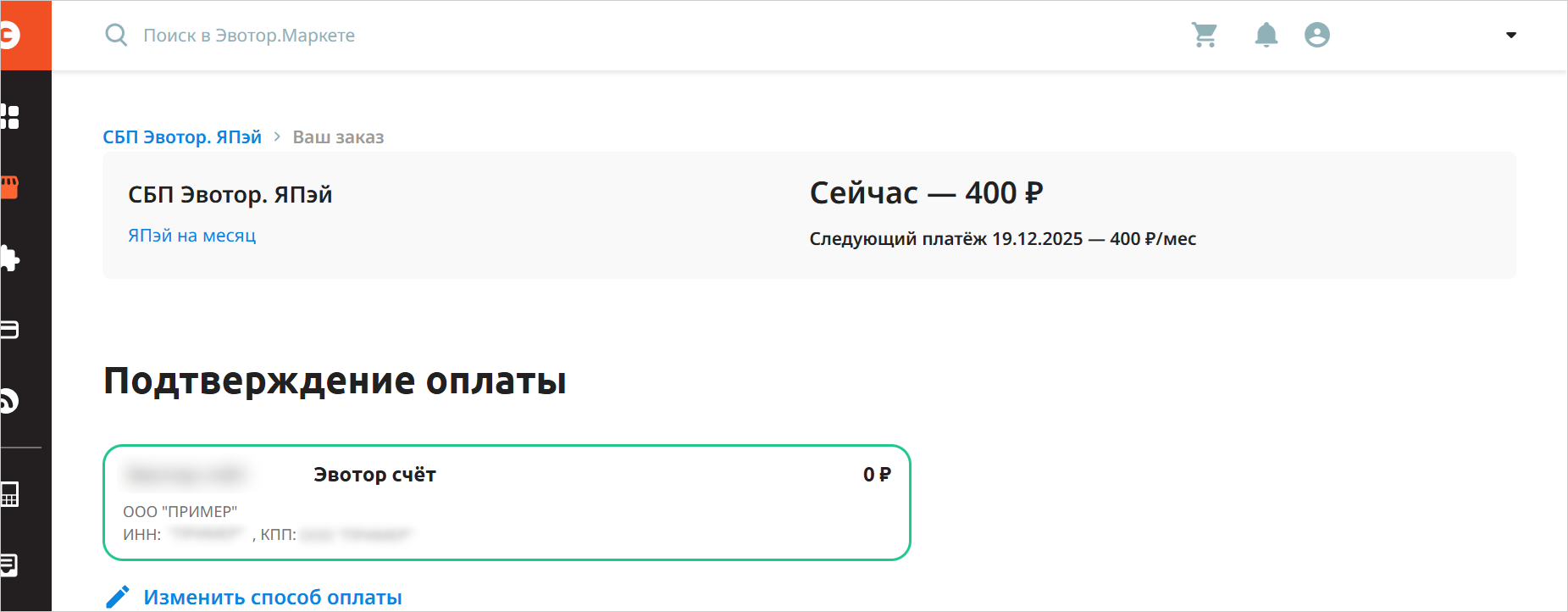Click the Evotor logo in the sidebar

point(10,35)
